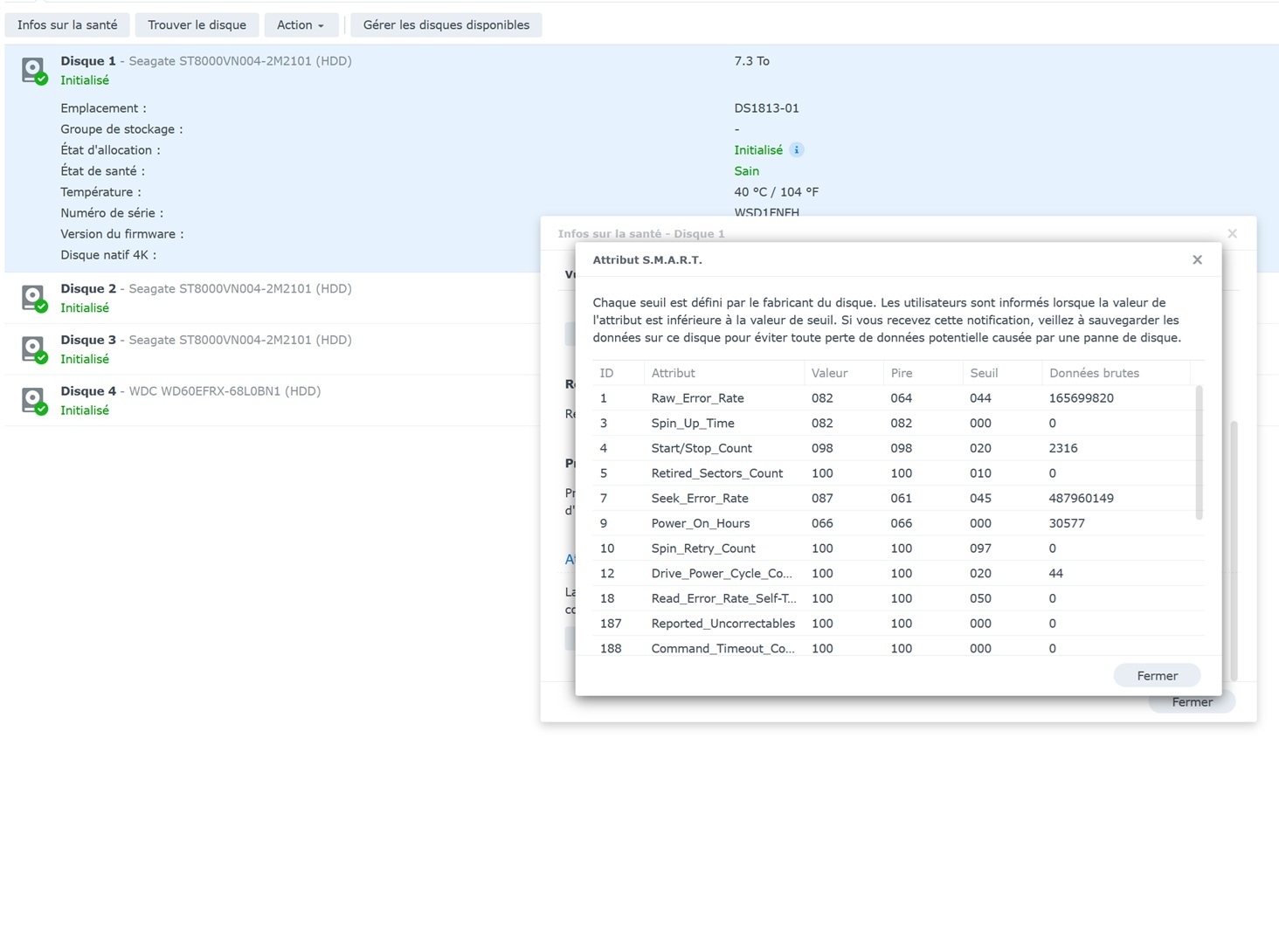Select Seek_Error_Rate attribute row
This screenshot has width=1279, height=952.
click(893, 499)
